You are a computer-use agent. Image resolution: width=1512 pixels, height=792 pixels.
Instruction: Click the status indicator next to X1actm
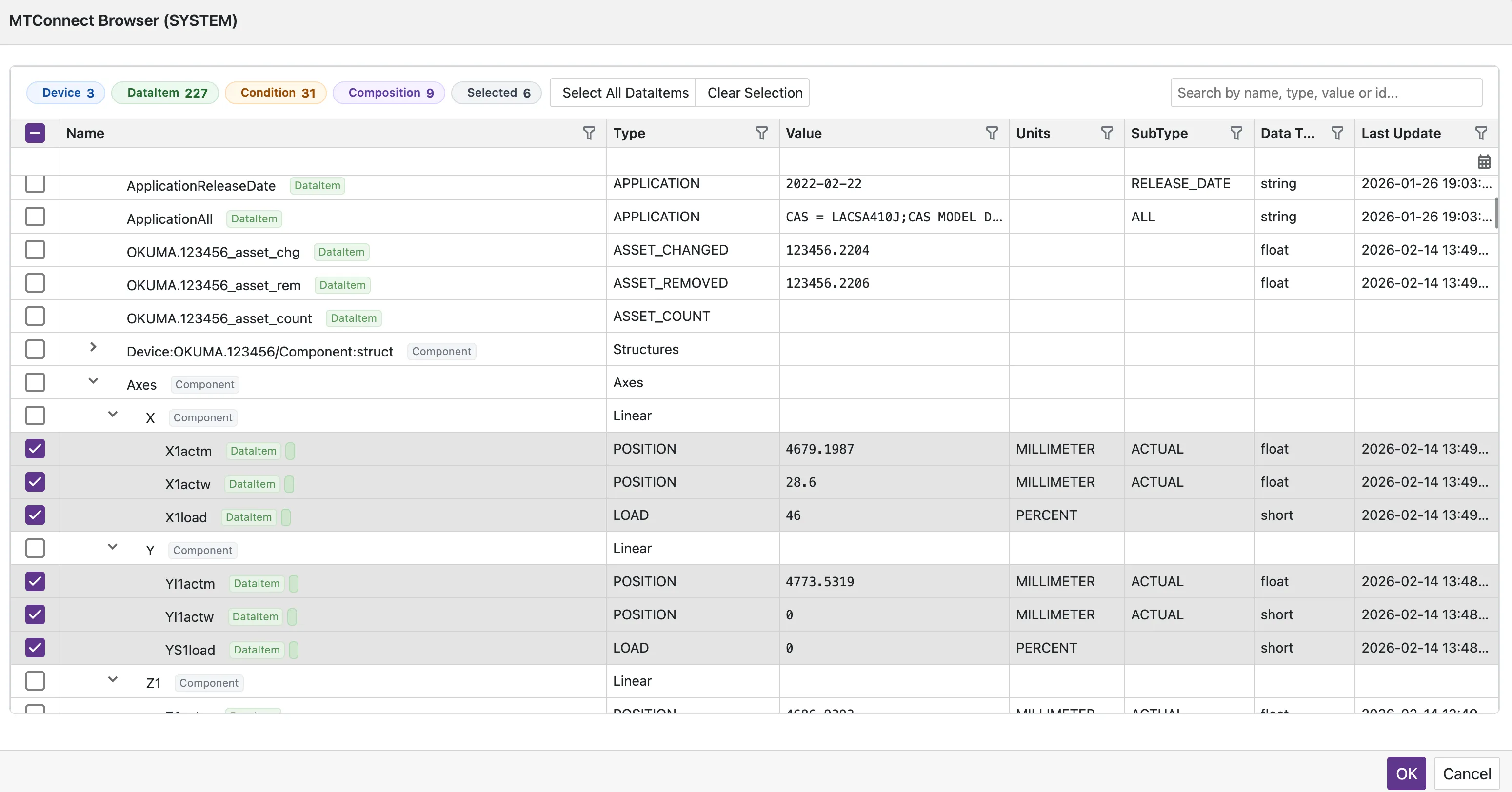pos(290,451)
